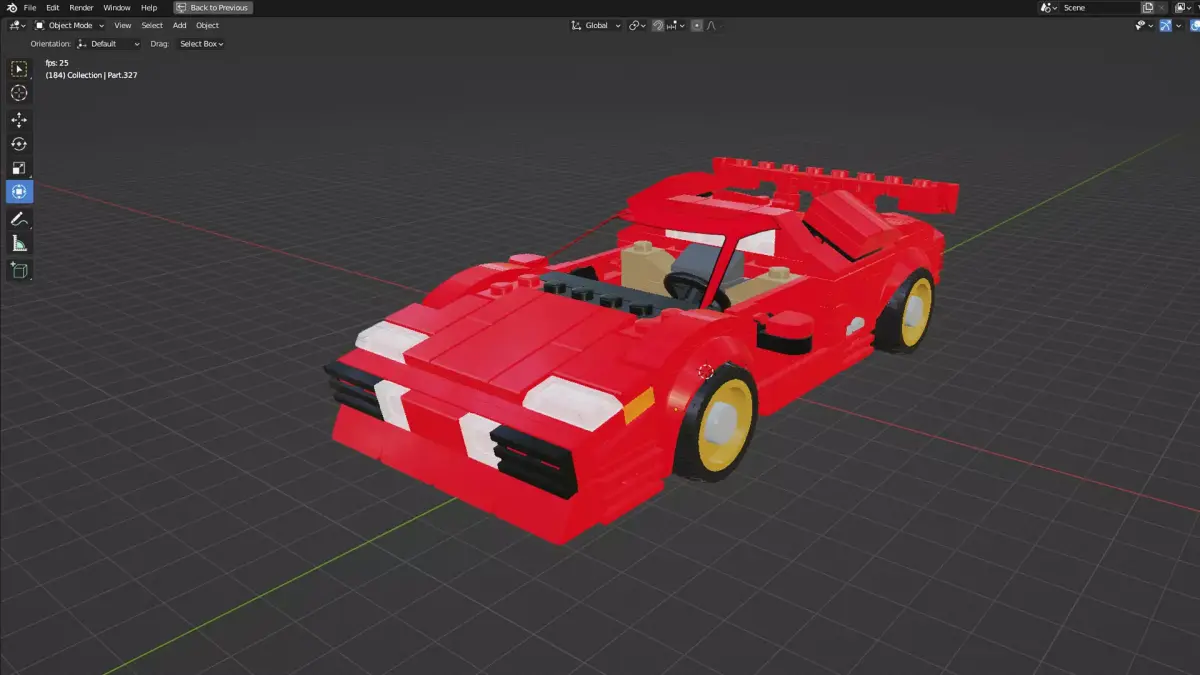Open the Blender logo menu
Viewport: 1200px width, 675px height.
click(11, 7)
